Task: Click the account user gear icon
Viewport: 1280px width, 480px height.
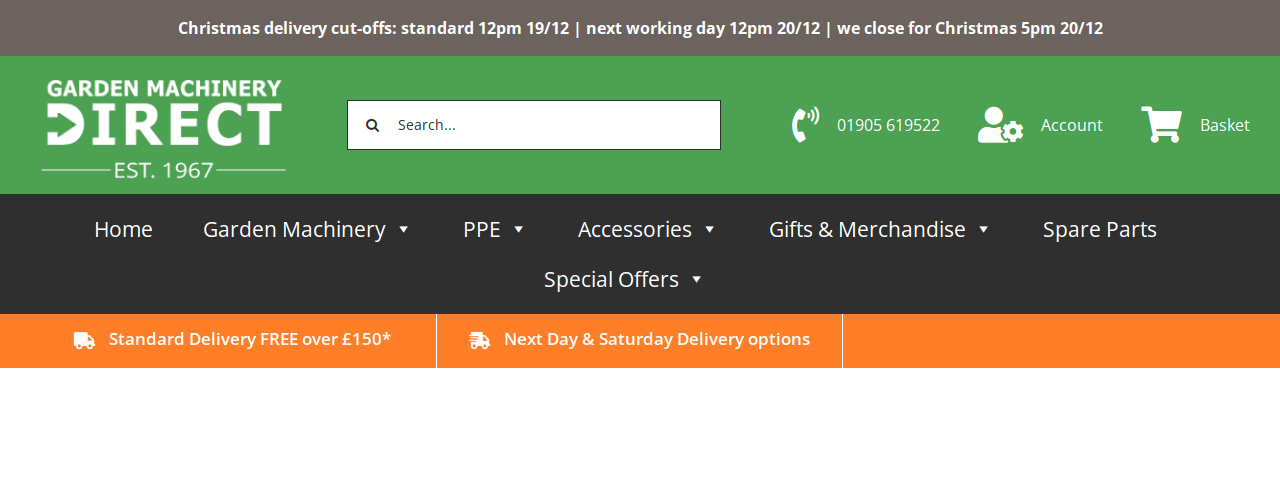Action: pyautogui.click(x=1000, y=125)
